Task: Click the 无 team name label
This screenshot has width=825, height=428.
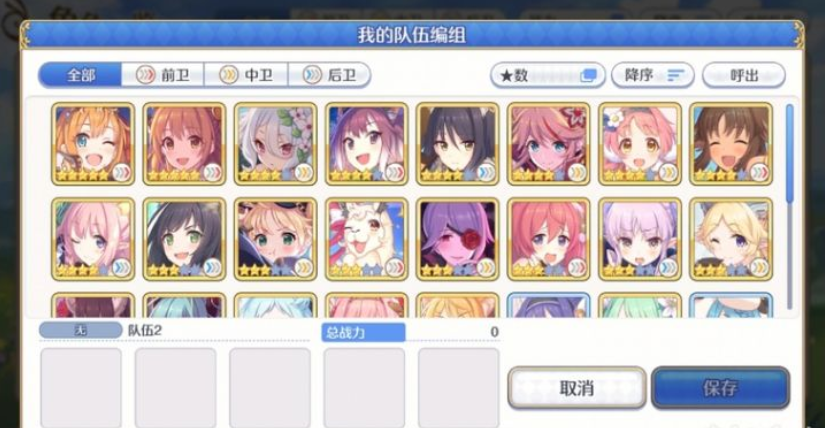Action: click(x=81, y=330)
